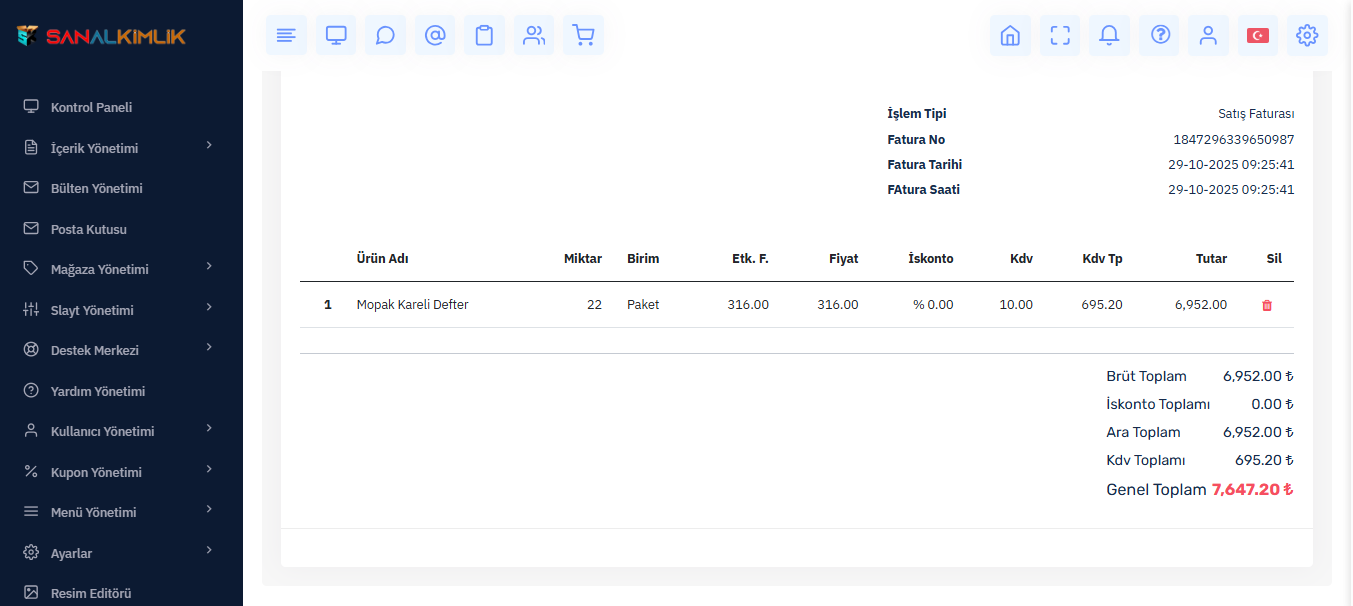1353x606 pixels.
Task: Open notifications bell icon
Action: (1109, 36)
